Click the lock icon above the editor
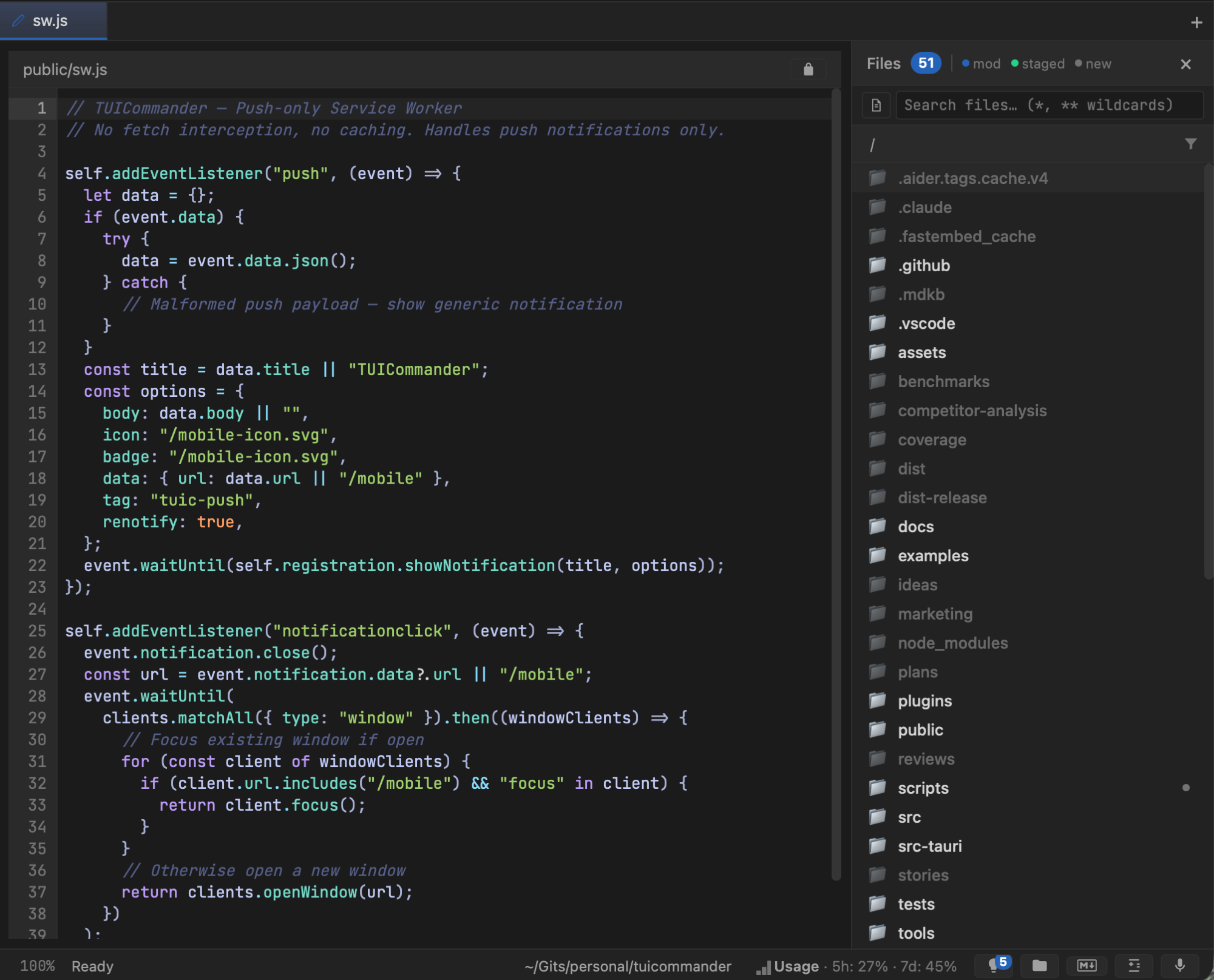This screenshot has height=980, width=1214. pyautogui.click(x=809, y=69)
